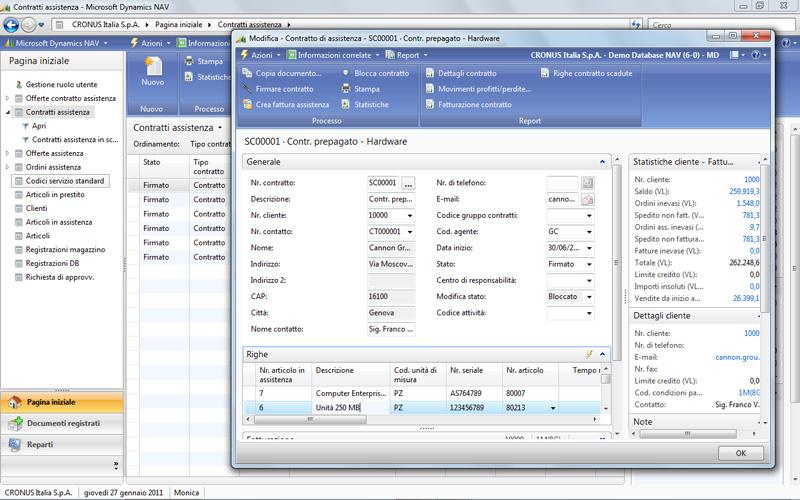Image resolution: width=800 pixels, height=500 pixels.
Task: Click the Movimenti profitti/perdite icon
Action: coord(430,89)
